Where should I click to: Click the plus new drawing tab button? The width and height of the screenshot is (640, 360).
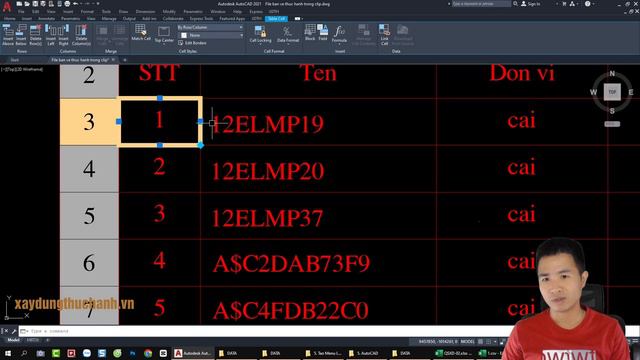(125, 60)
